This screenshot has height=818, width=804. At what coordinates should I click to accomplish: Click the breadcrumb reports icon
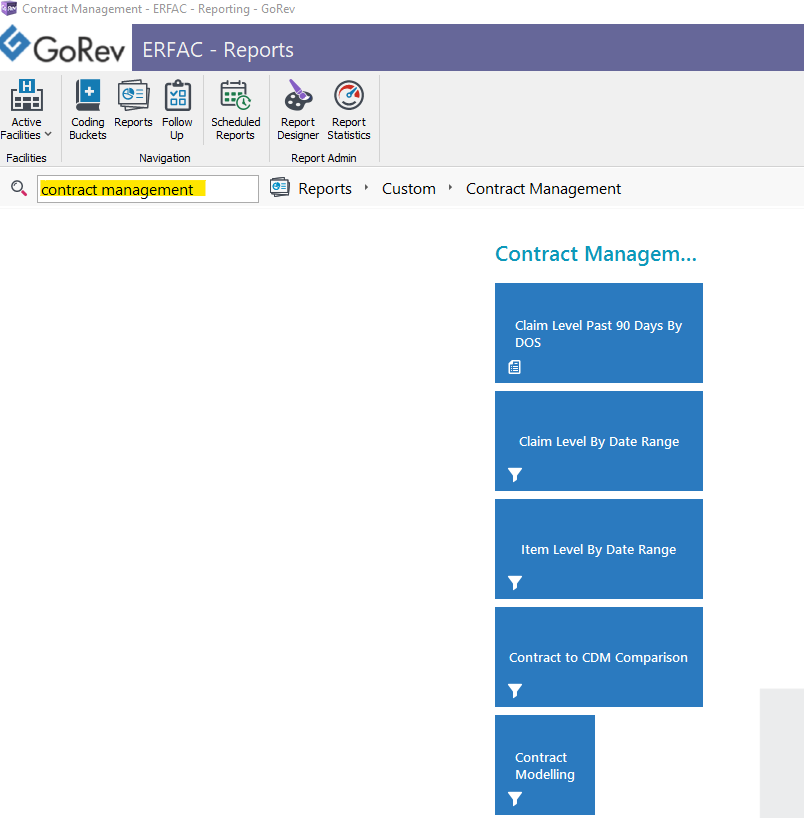point(280,187)
